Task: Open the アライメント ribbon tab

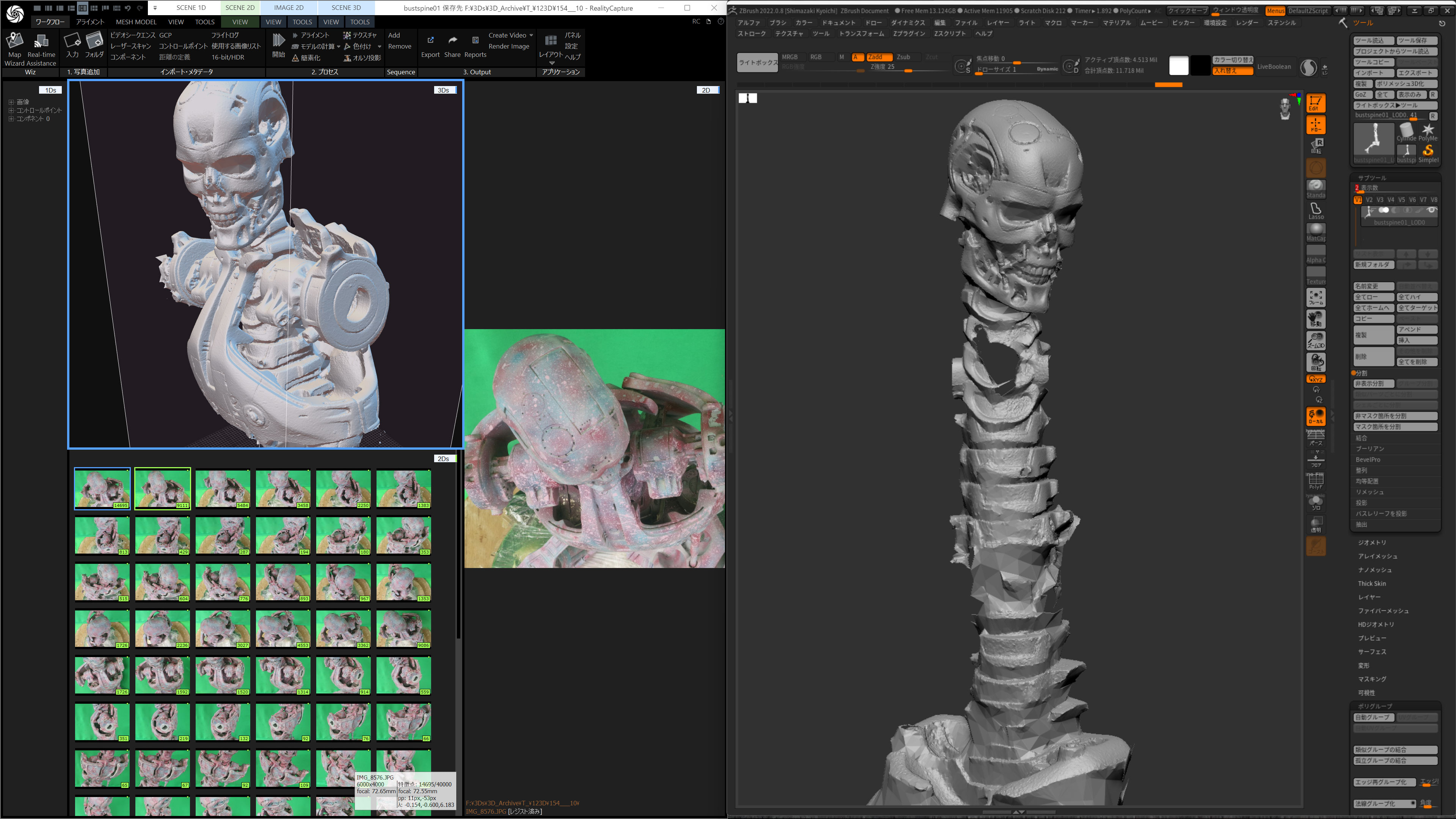Action: [x=90, y=22]
